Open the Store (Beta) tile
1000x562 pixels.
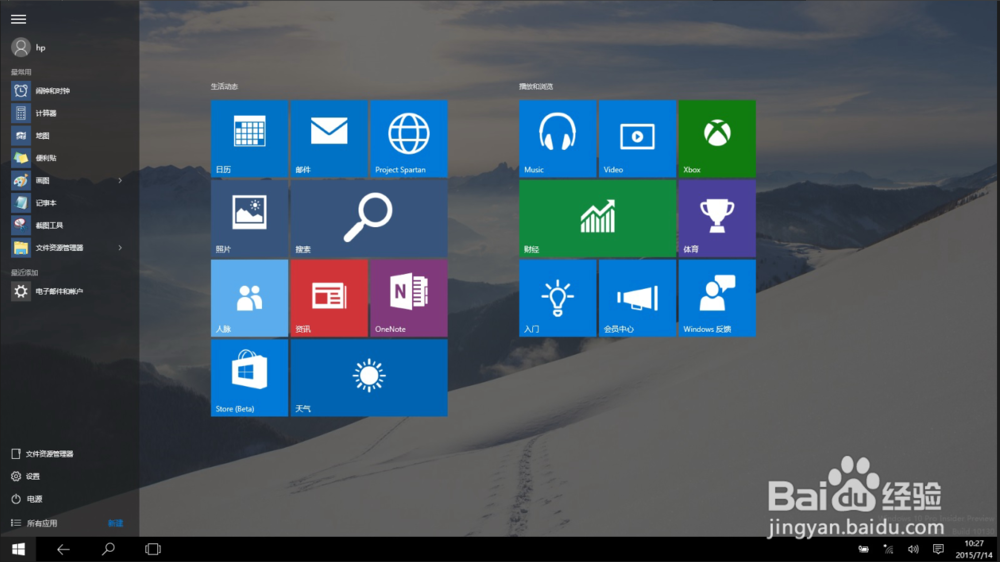point(249,378)
